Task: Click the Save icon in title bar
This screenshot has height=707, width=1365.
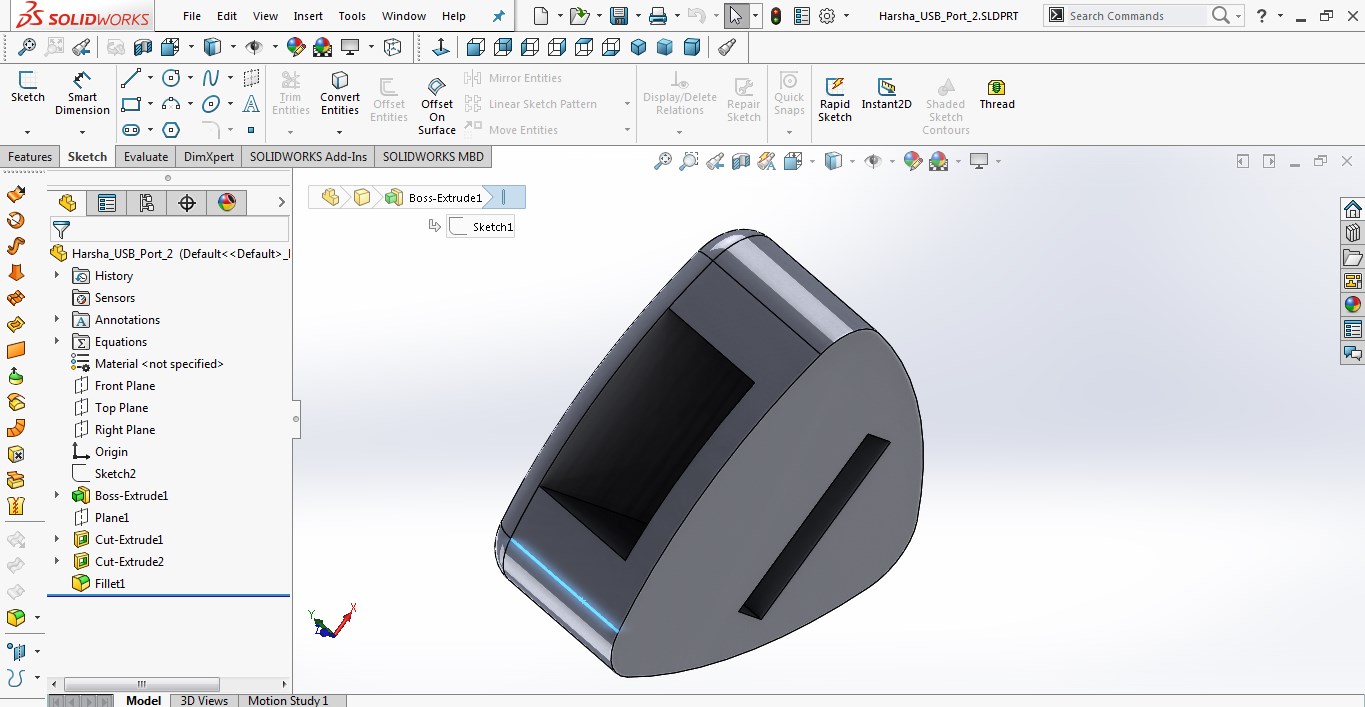Action: [619, 16]
